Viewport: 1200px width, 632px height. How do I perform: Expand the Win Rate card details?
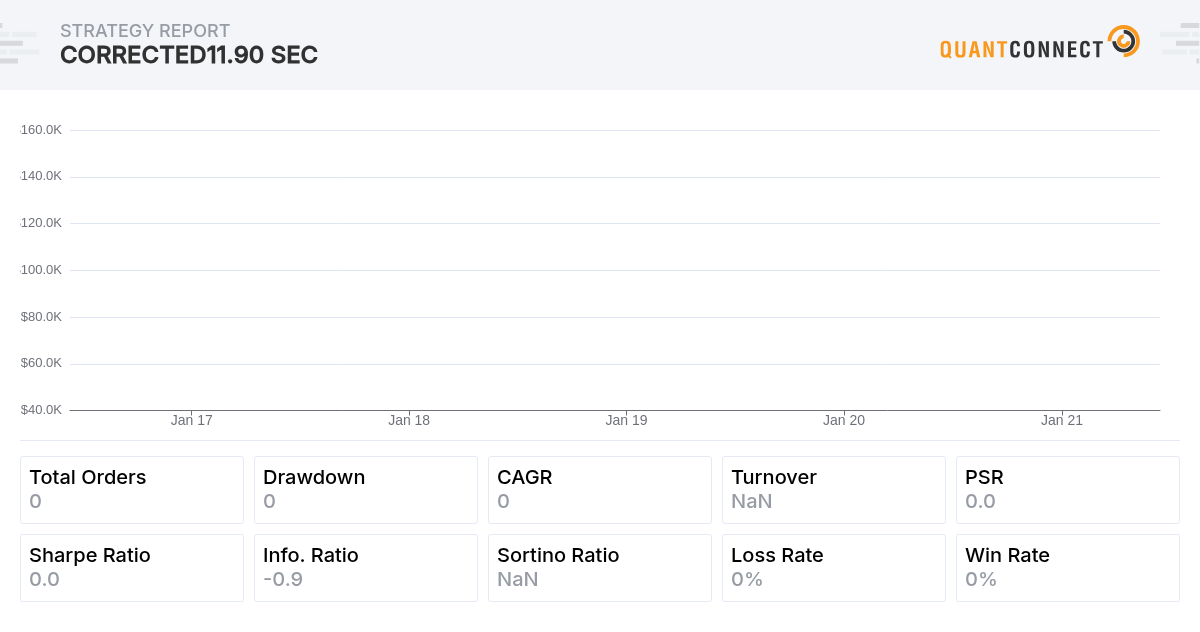tap(1067, 567)
